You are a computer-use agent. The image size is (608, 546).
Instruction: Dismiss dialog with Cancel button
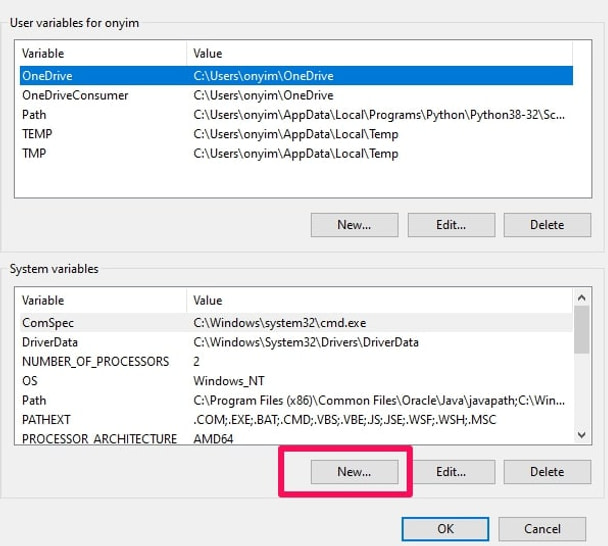542,529
